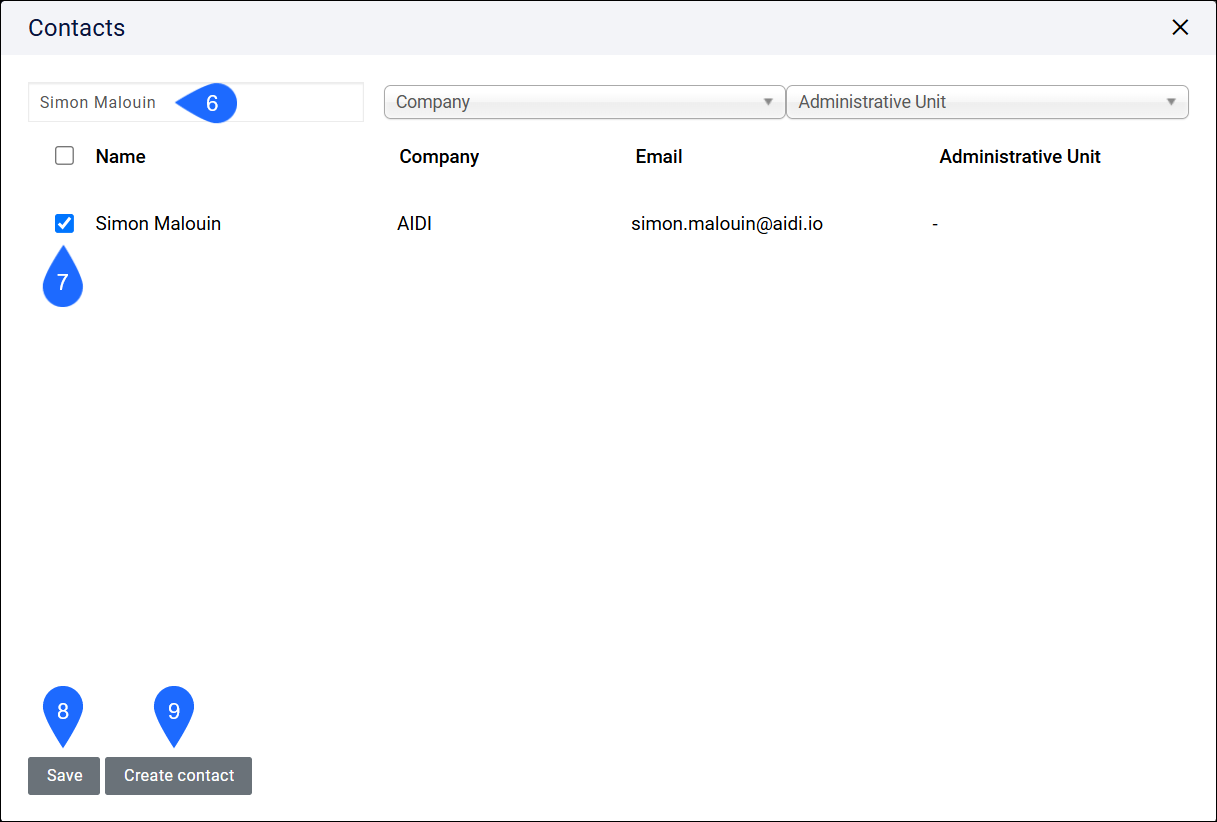
Task: Click the Company column header
Action: point(439,157)
